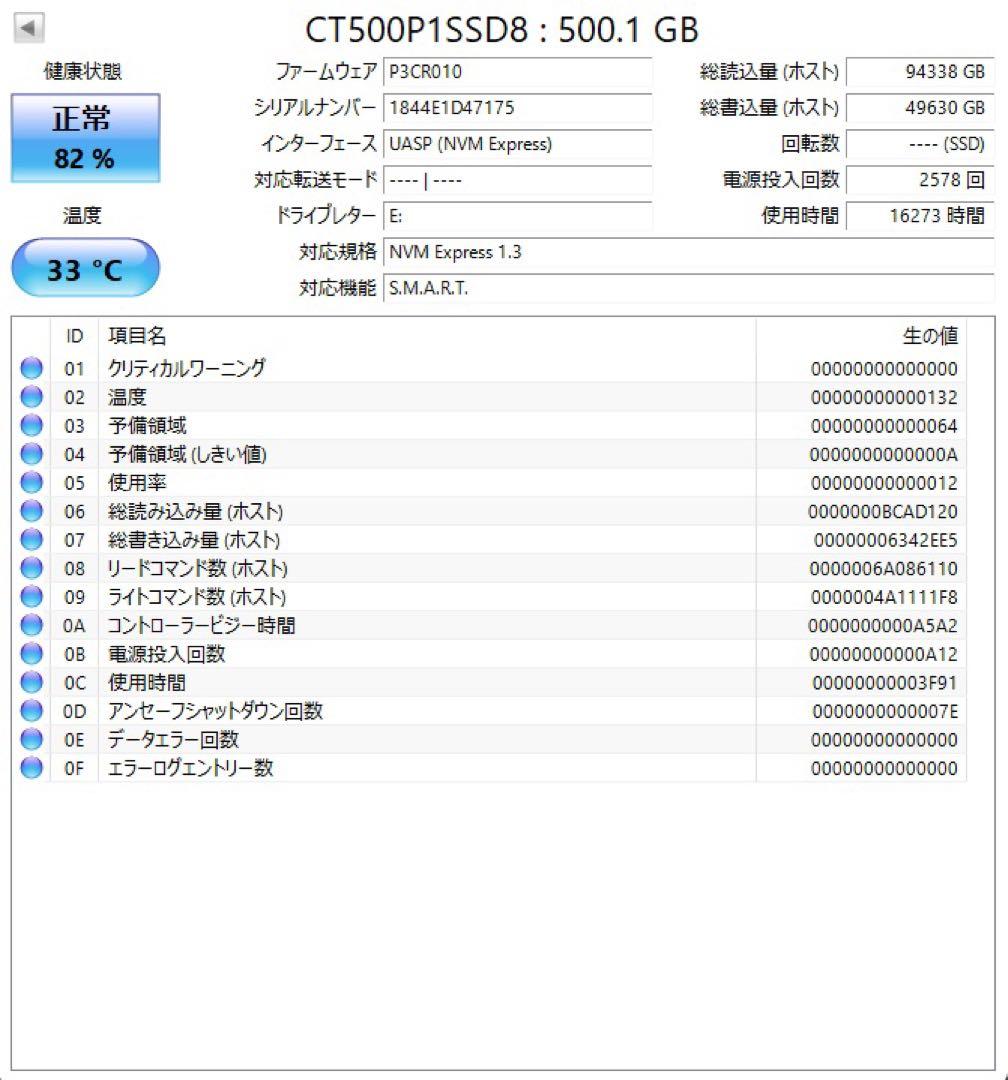The height and width of the screenshot is (1080, 1008).
Task: Select the エラーログエントリー数 attribute name
Action: pos(190,768)
